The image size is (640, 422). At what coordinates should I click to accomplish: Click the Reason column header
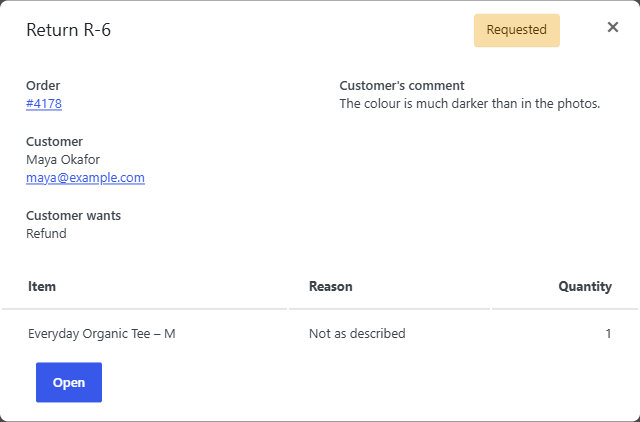[x=331, y=287]
